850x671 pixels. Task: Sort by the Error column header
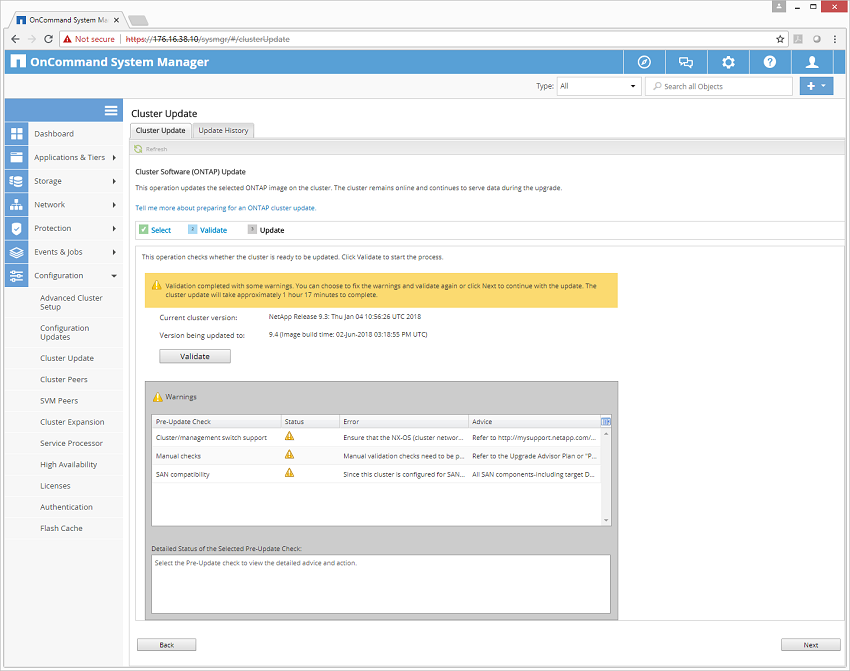pos(404,422)
